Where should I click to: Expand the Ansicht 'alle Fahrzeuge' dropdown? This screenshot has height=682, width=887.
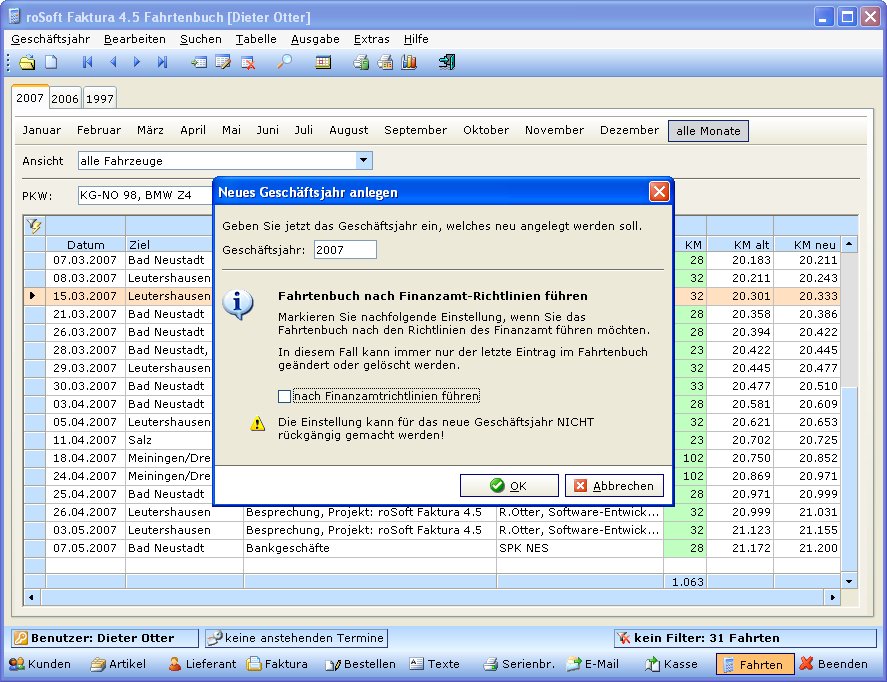[x=364, y=160]
